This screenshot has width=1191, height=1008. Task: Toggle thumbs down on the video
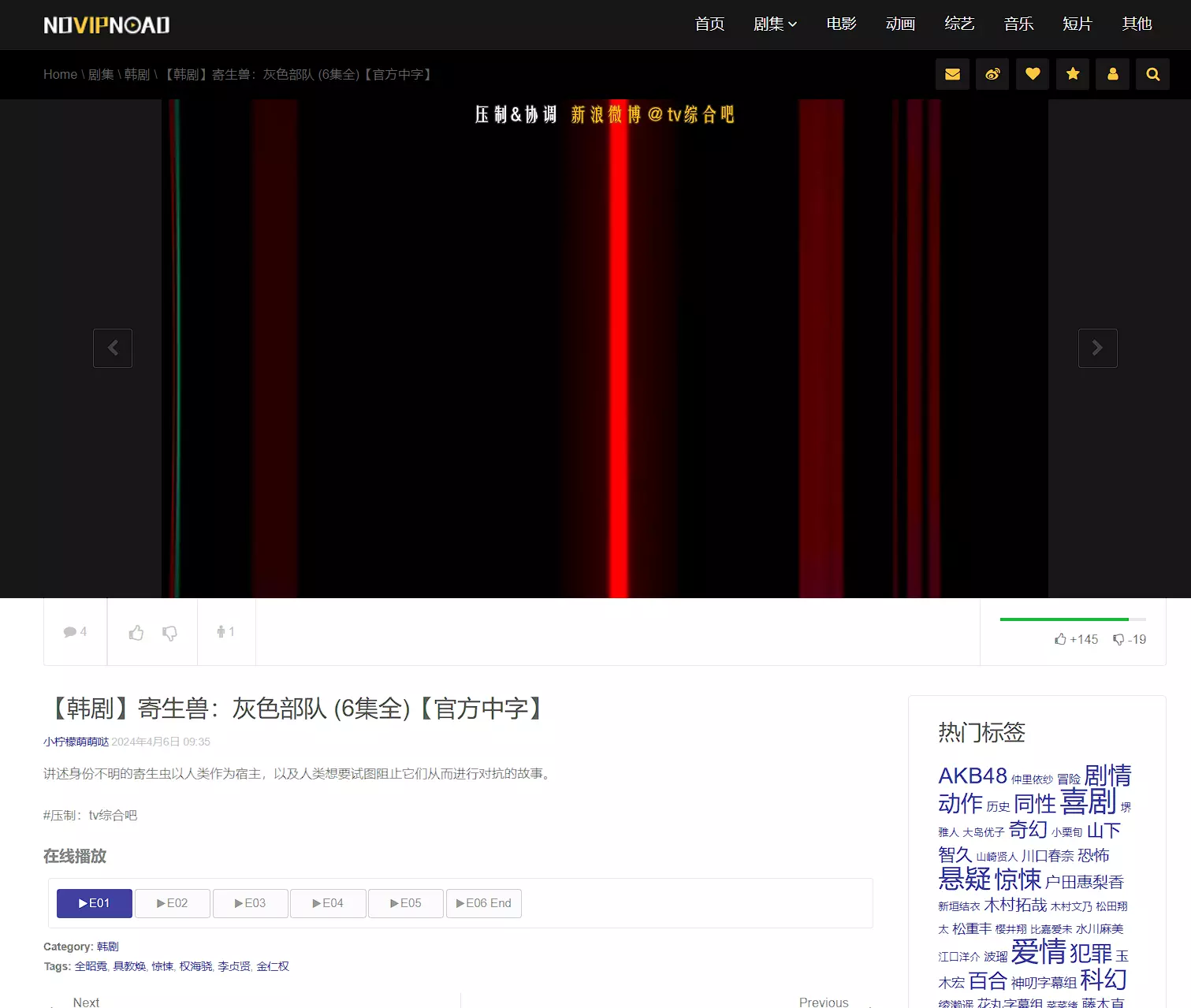[169, 633]
